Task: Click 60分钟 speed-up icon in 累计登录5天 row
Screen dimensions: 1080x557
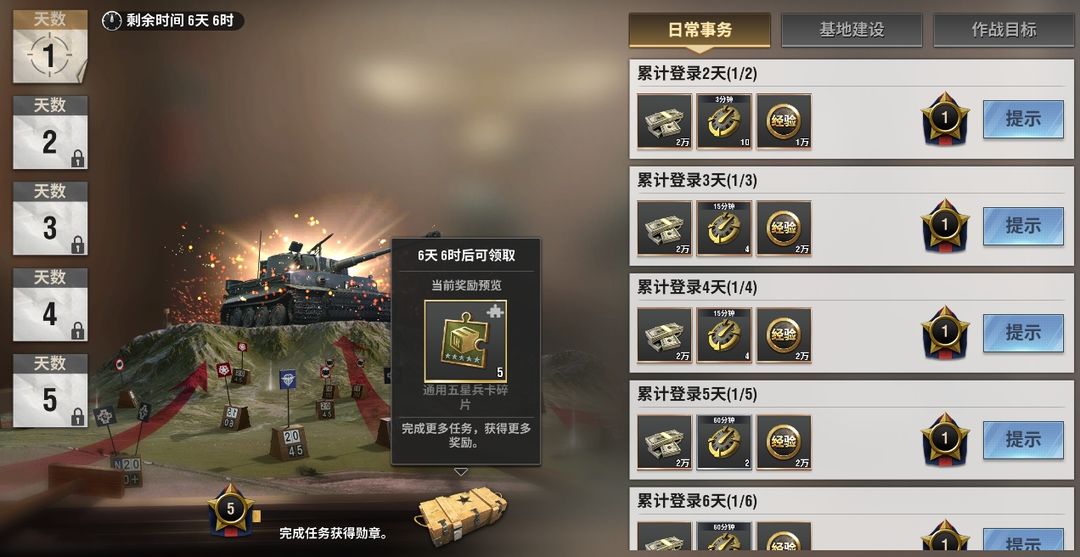Action: pos(724,442)
